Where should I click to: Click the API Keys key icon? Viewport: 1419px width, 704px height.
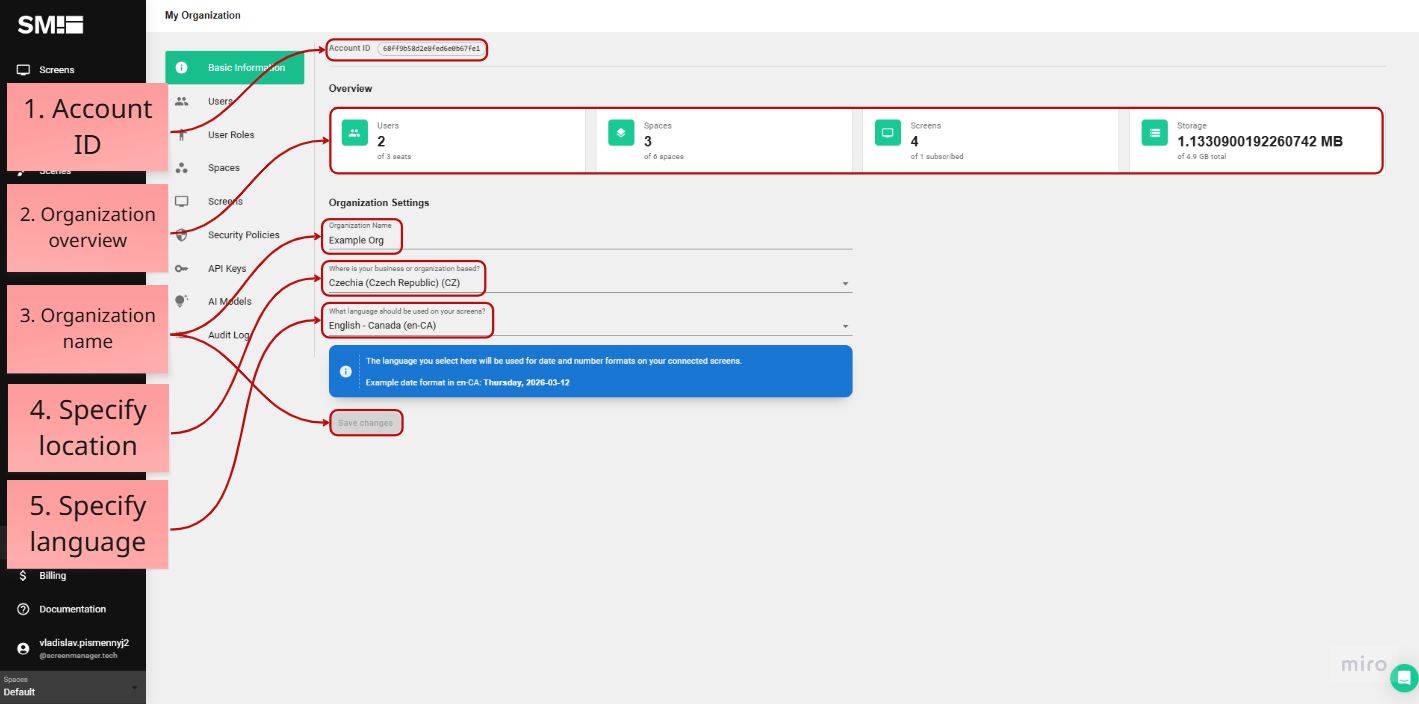pos(182,268)
